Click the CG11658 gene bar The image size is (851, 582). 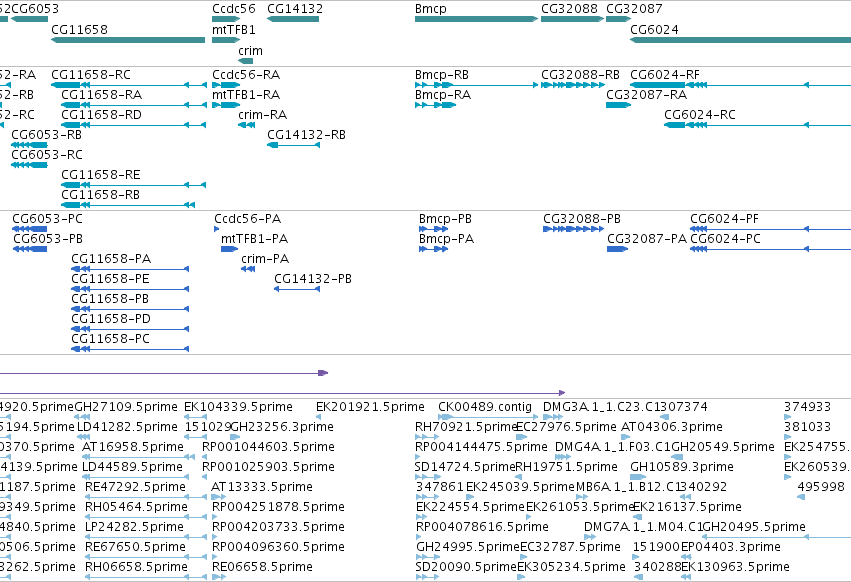click(128, 40)
